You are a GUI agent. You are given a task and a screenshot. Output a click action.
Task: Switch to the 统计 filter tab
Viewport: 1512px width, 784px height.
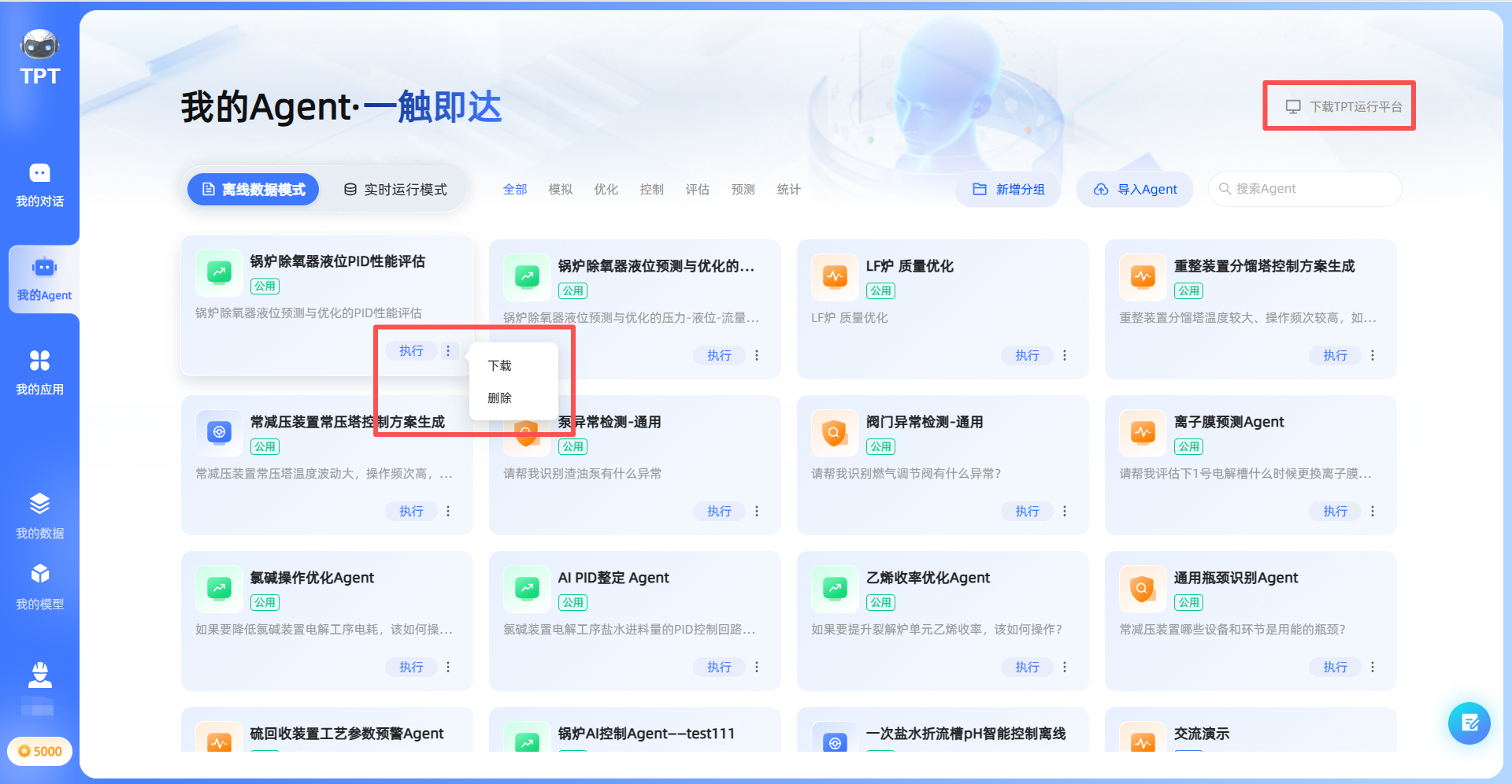click(x=787, y=189)
